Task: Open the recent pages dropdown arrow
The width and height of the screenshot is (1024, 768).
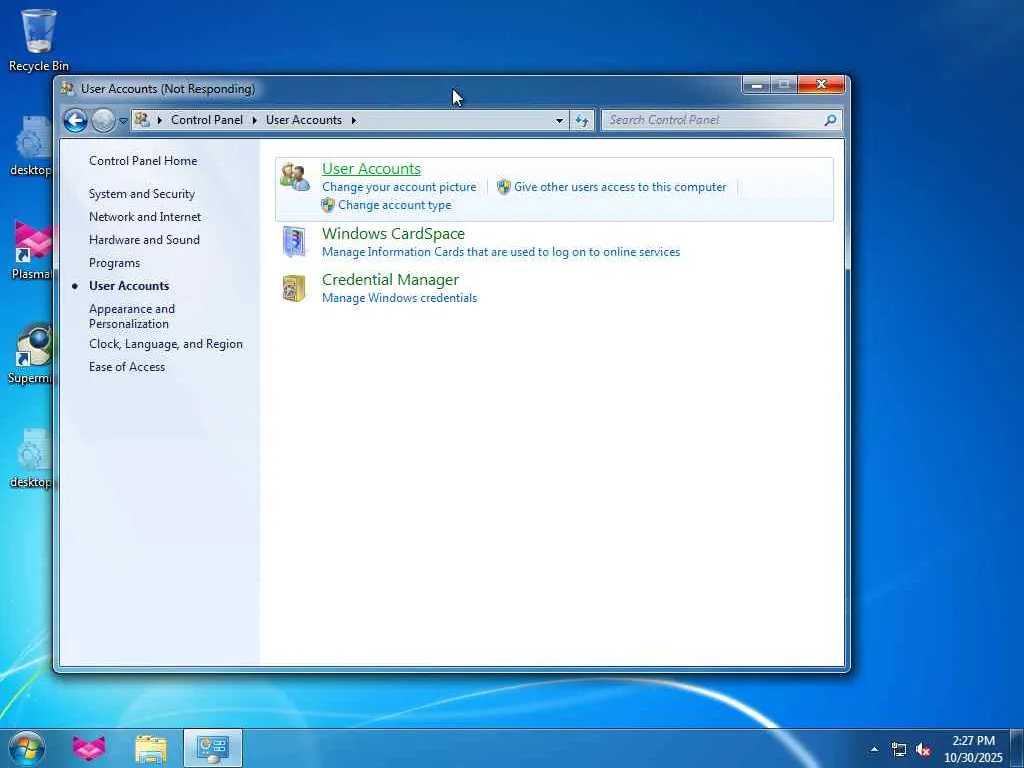Action: (123, 121)
